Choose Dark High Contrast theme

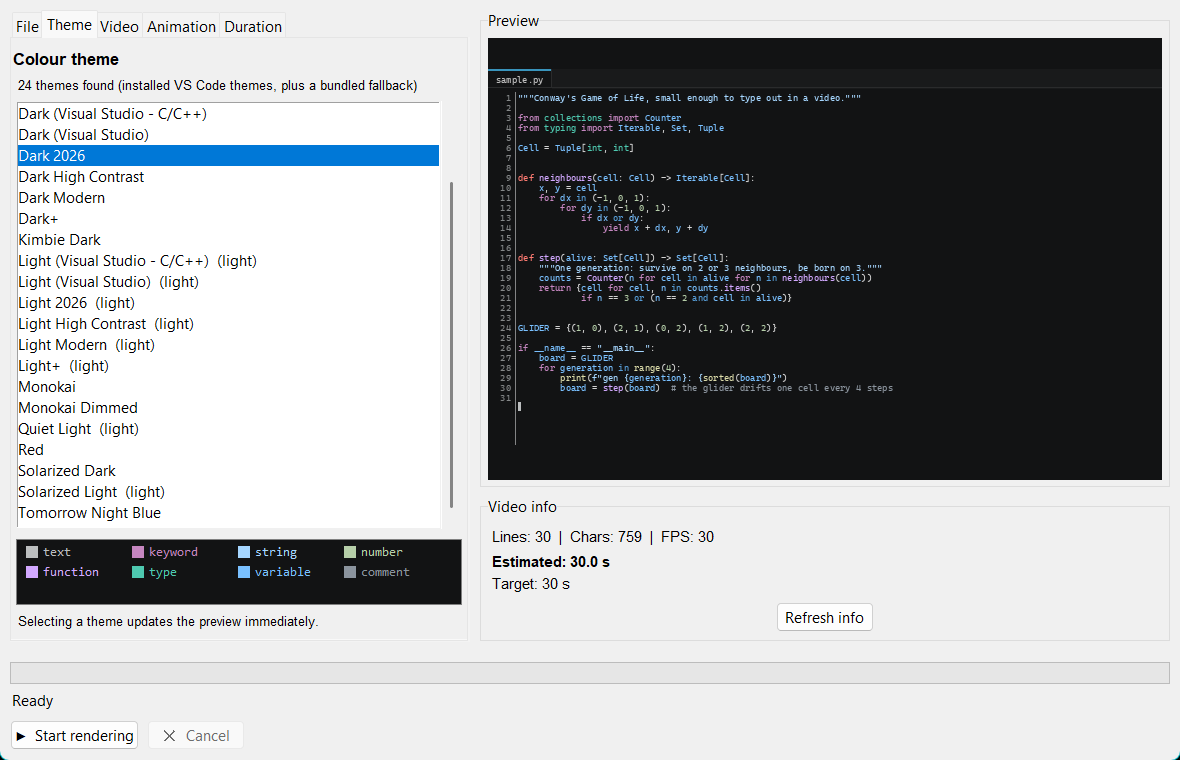click(228, 177)
